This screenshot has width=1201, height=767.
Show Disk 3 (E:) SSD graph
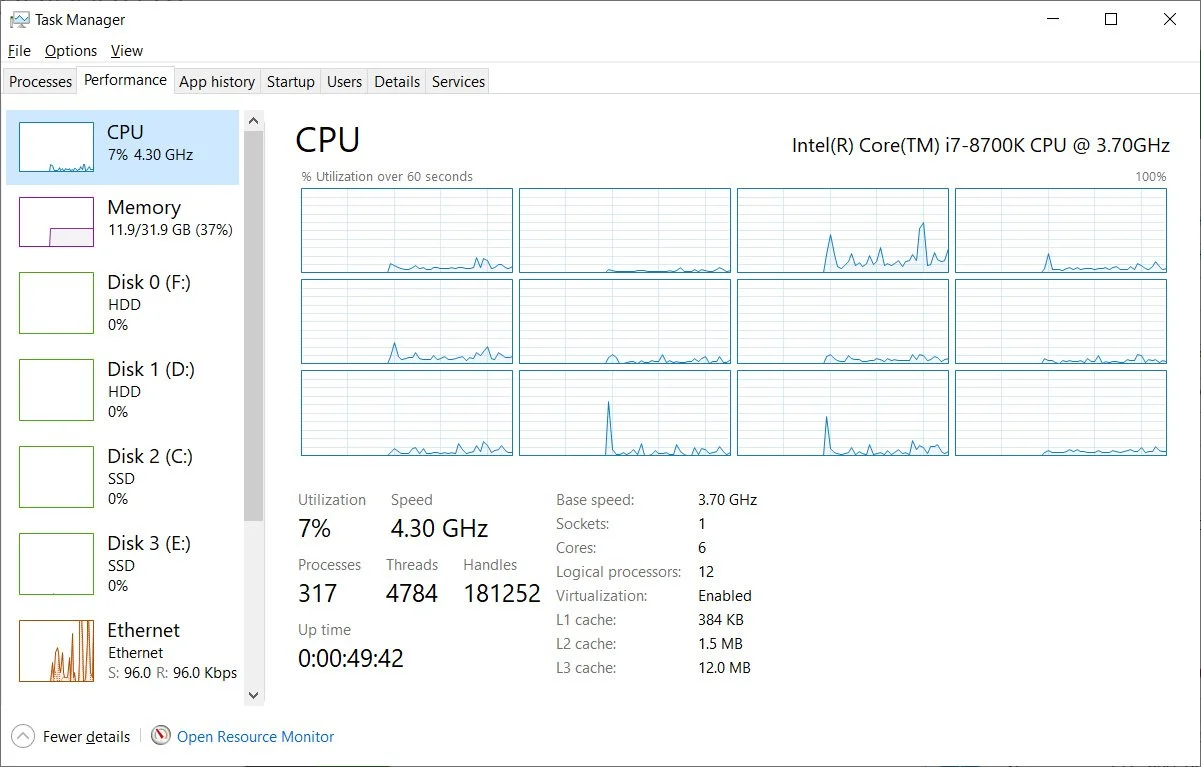tap(56, 564)
